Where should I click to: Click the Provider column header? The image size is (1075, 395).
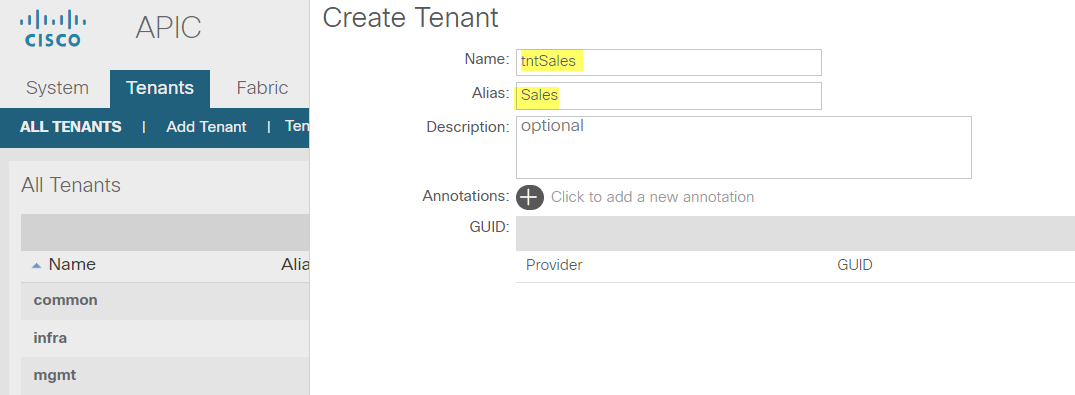(554, 265)
